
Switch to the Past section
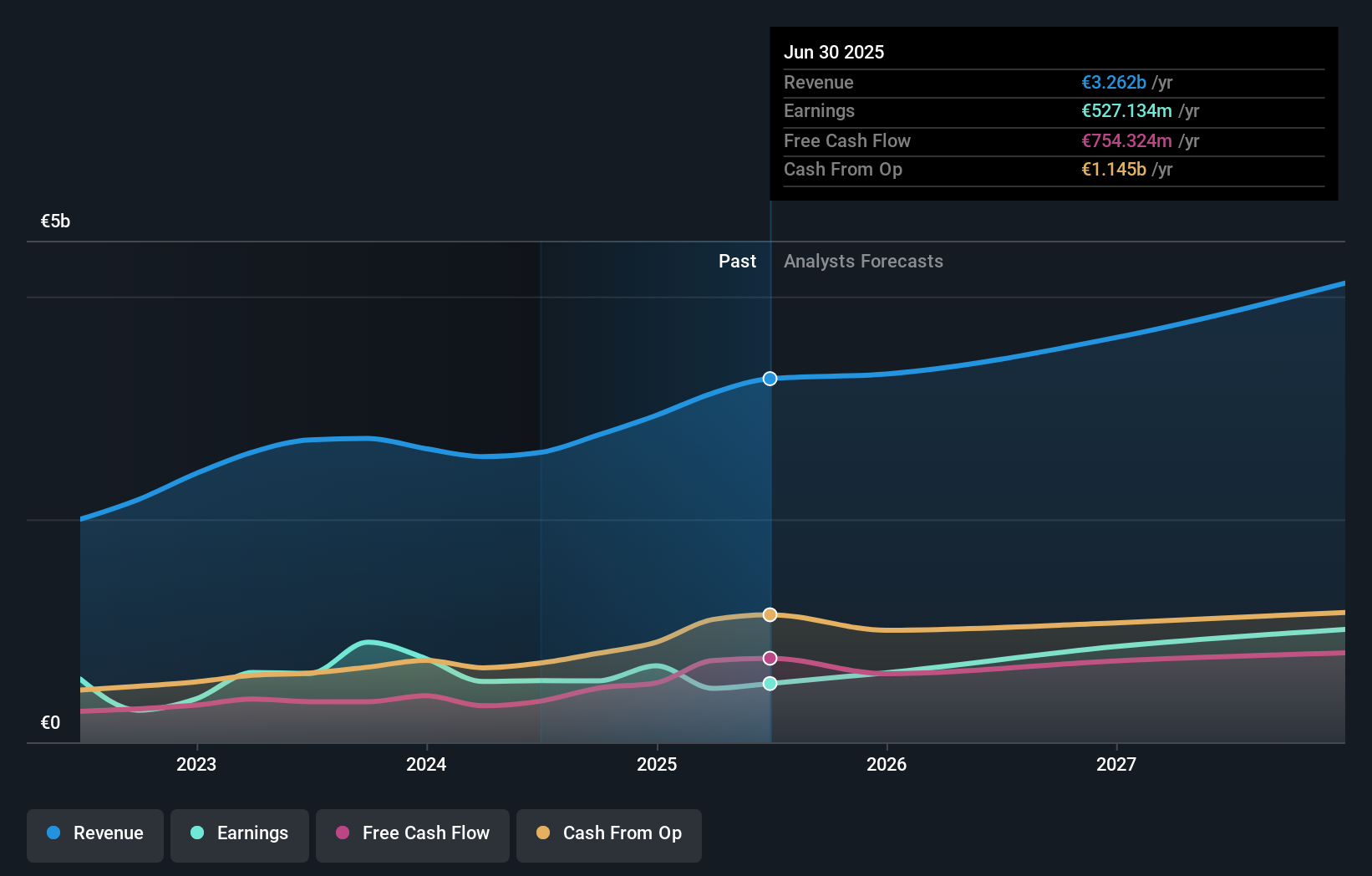tap(737, 261)
